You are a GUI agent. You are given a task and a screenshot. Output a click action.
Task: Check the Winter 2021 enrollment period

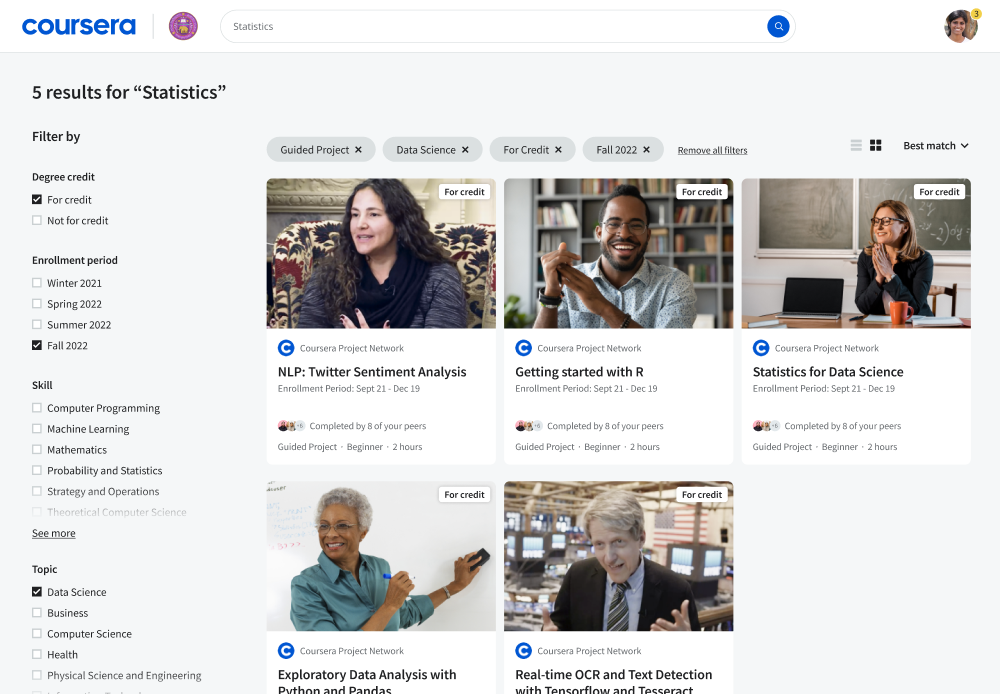37,283
